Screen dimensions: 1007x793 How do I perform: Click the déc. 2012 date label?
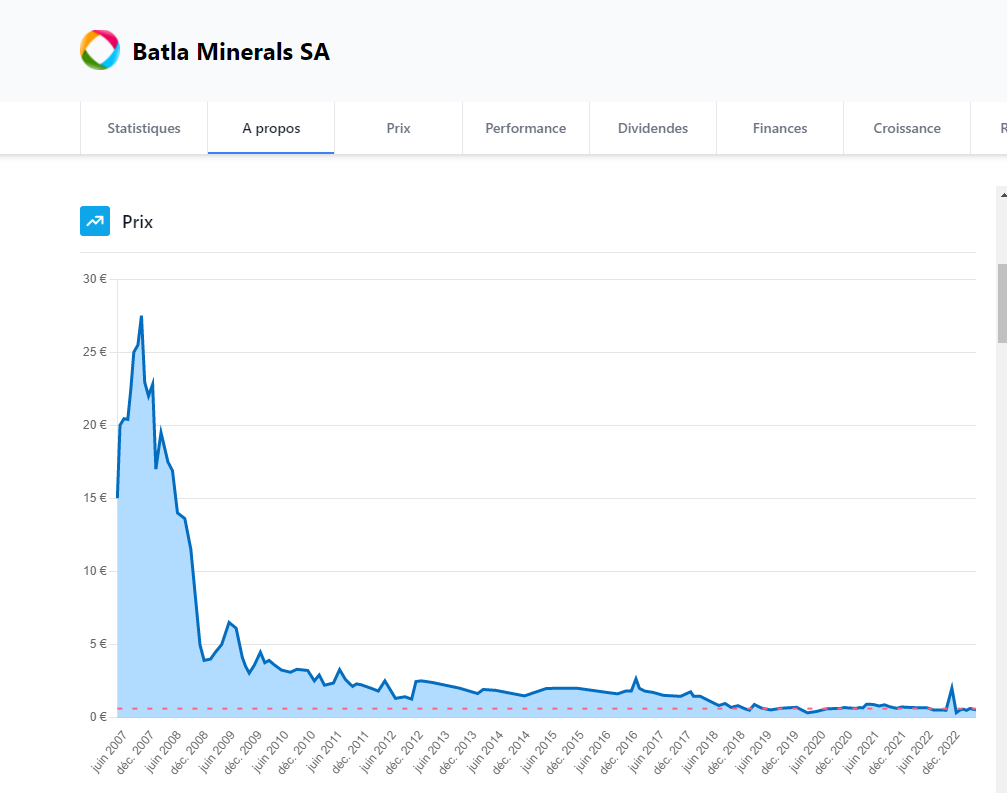[405, 751]
